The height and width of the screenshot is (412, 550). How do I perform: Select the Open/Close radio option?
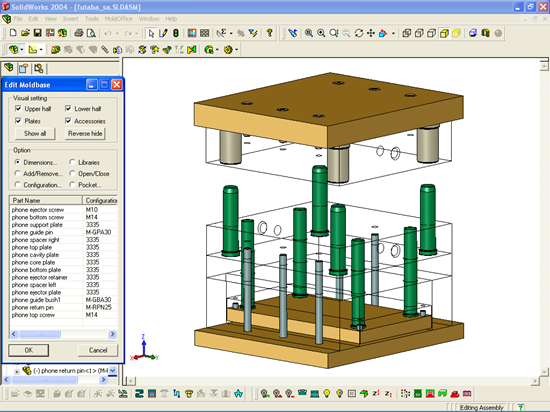coord(72,174)
